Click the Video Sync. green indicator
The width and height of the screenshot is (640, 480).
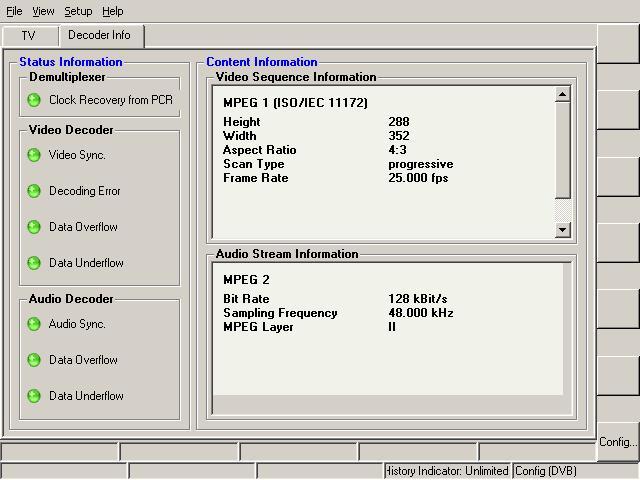pyautogui.click(x=34, y=155)
